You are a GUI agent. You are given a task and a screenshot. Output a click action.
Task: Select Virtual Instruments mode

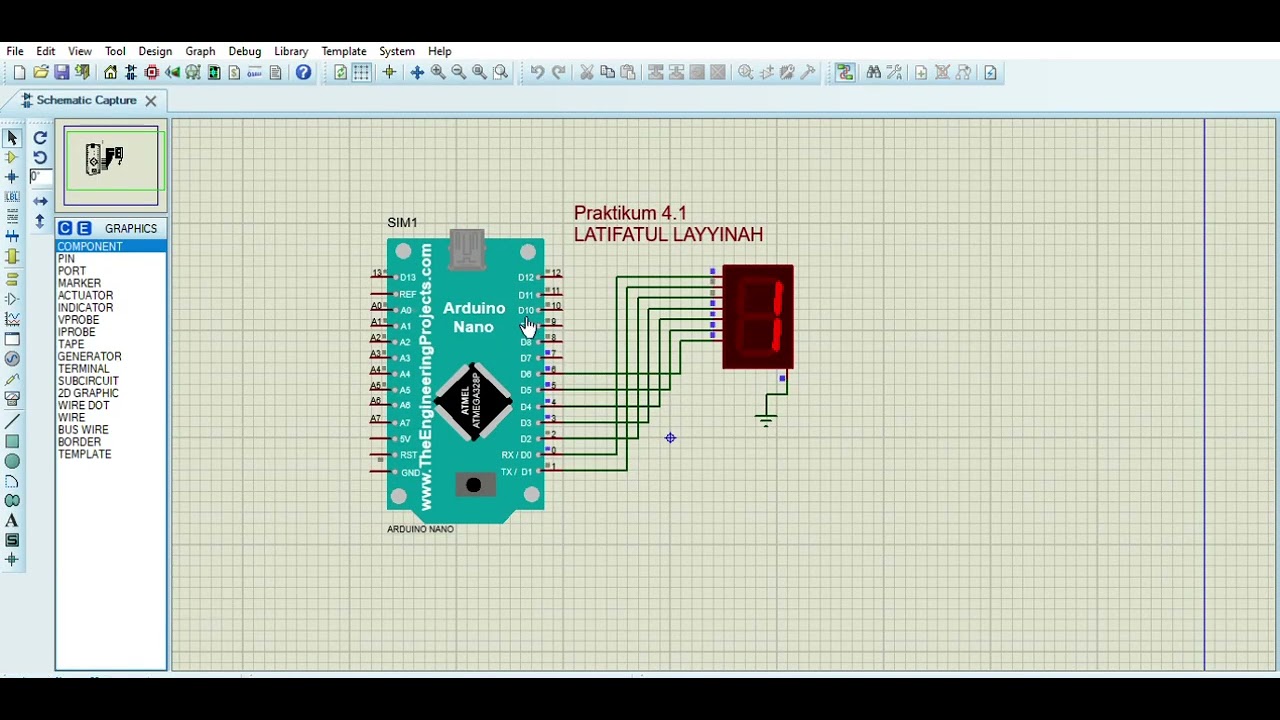(12, 400)
